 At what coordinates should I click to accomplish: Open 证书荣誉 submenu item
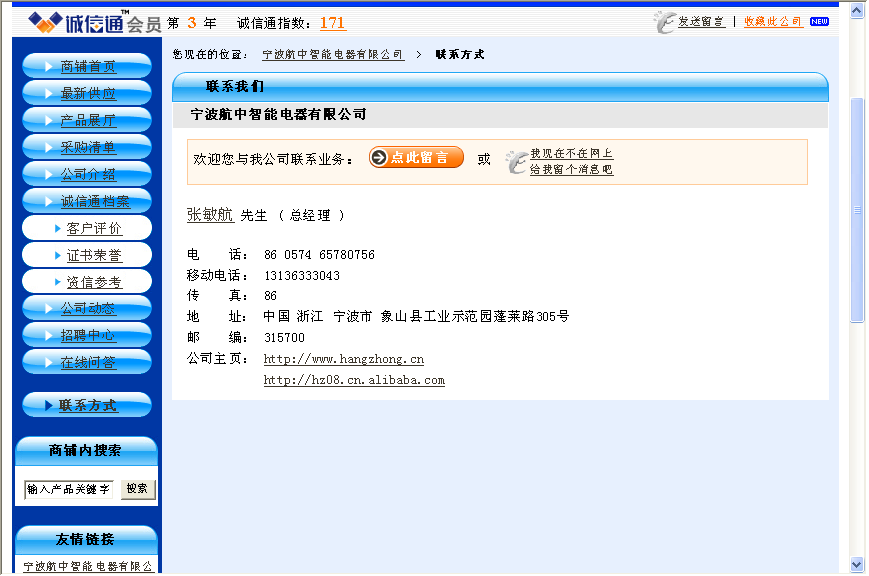tap(93, 256)
